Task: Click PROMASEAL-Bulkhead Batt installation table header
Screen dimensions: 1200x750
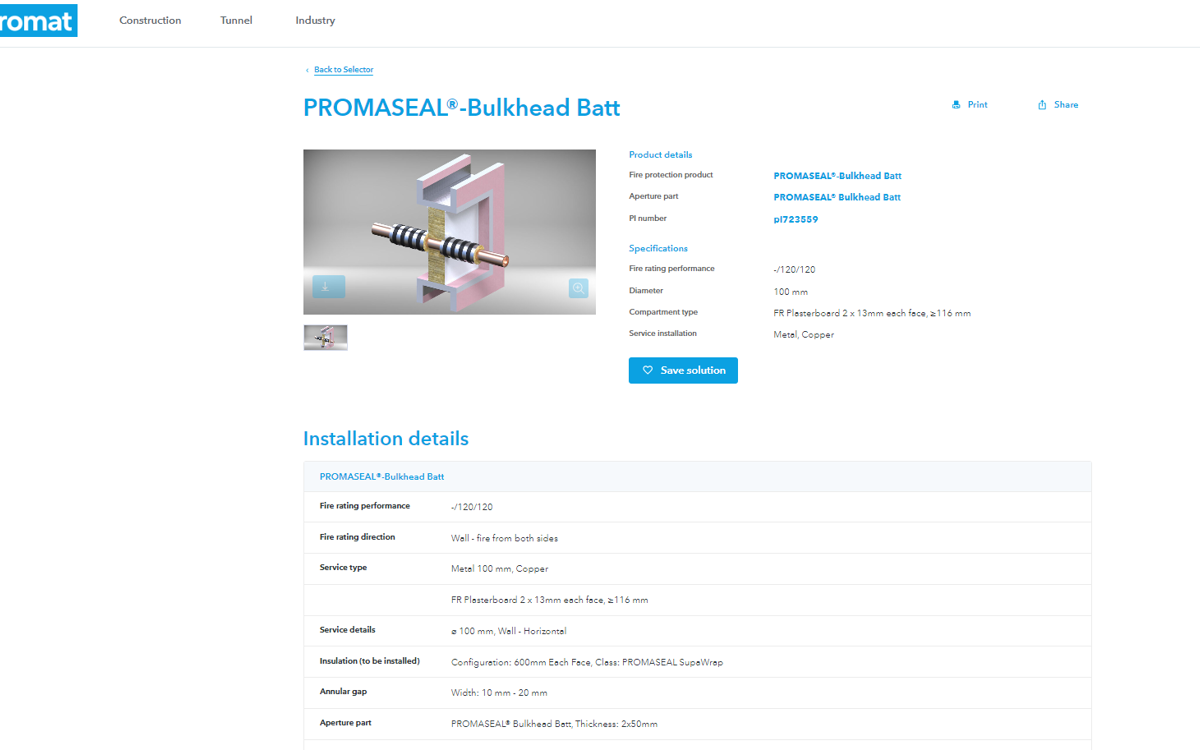Action: (382, 477)
